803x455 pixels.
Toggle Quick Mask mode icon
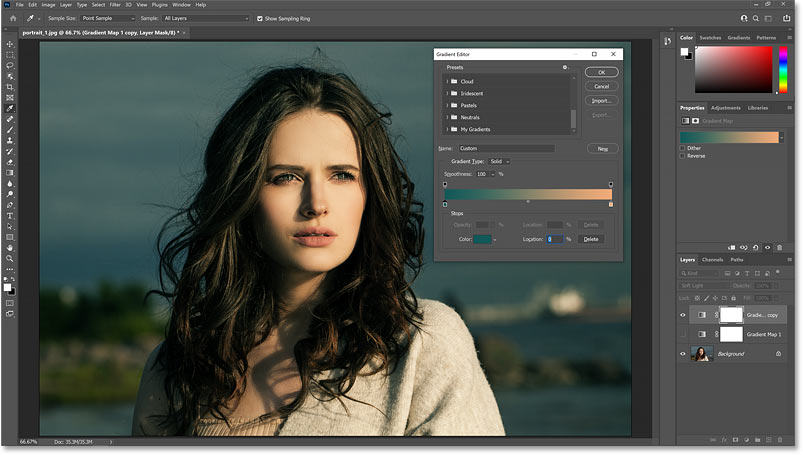(10, 303)
